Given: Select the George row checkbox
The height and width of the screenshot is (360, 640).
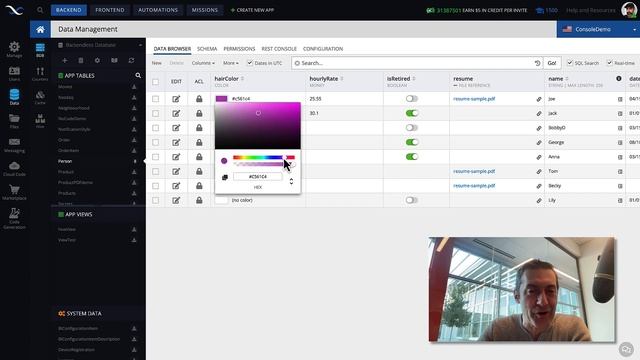Looking at the screenshot, I should click(156, 142).
